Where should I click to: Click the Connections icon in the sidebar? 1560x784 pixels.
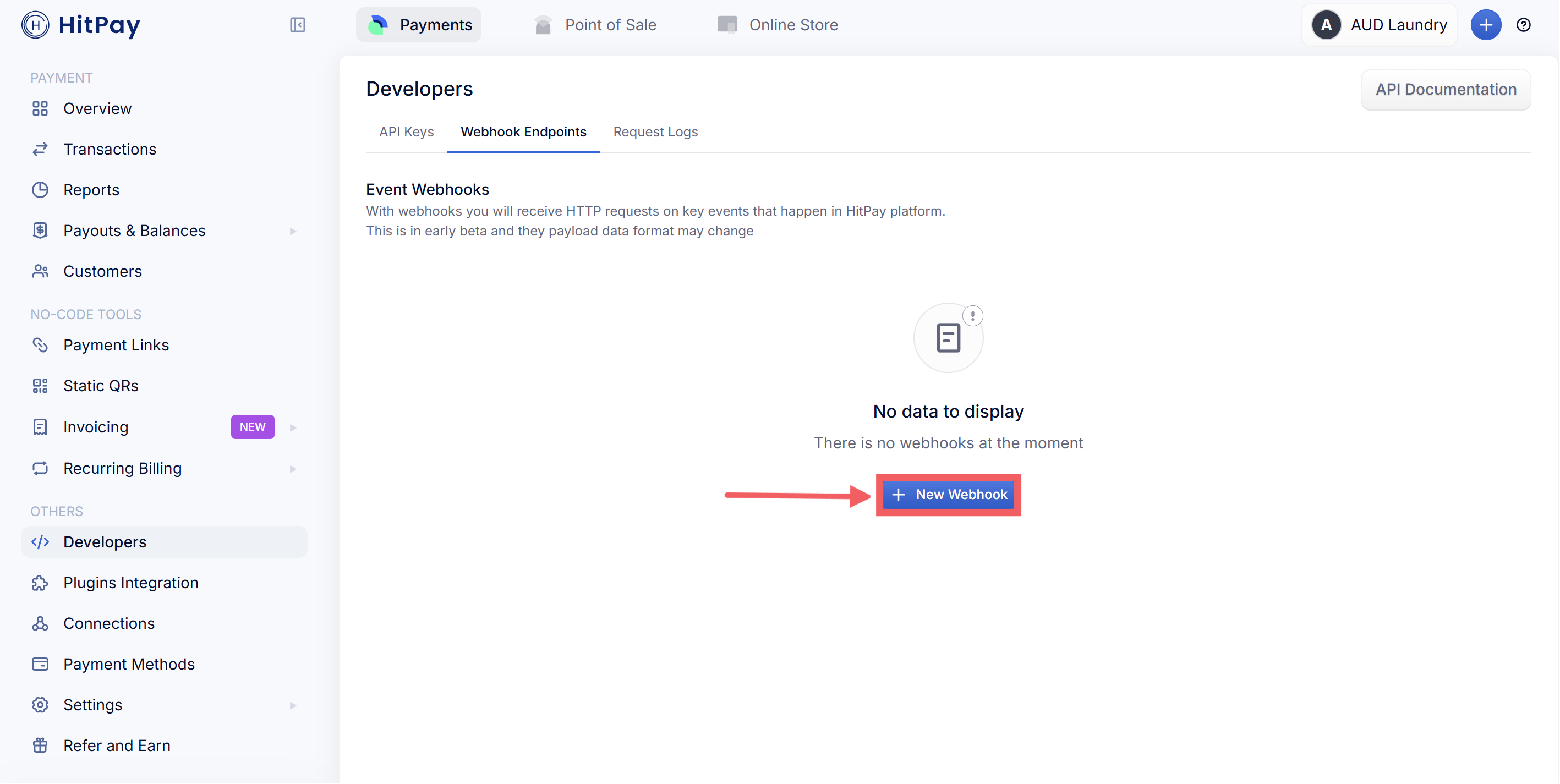40,623
